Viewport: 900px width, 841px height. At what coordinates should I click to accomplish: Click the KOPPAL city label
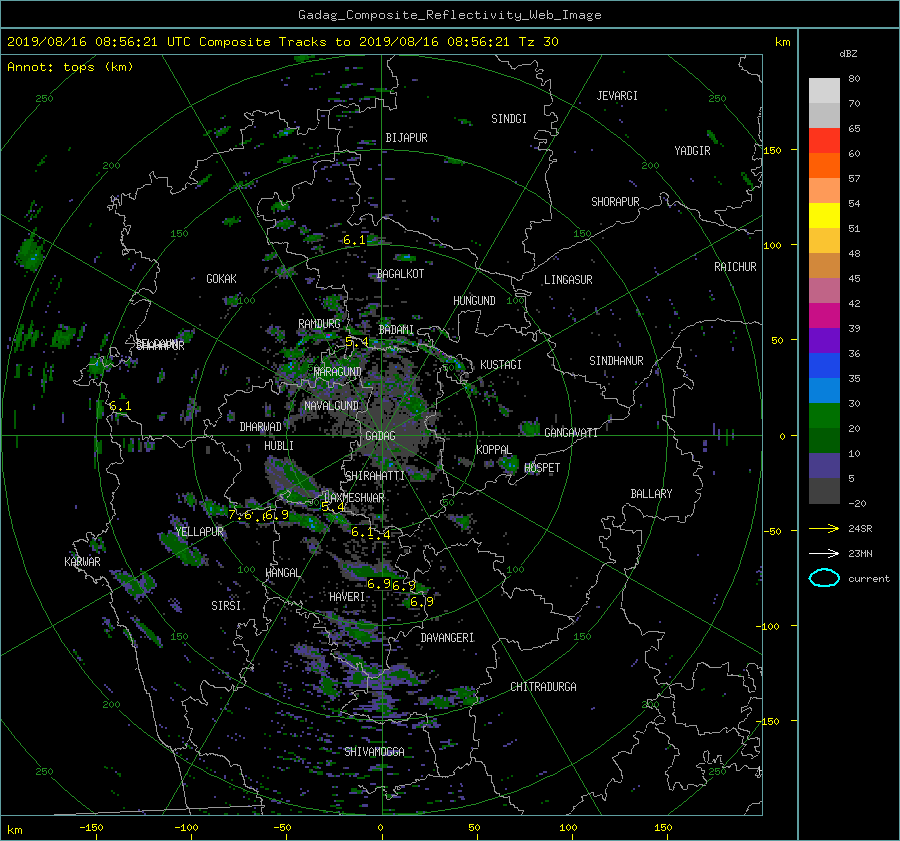494,450
